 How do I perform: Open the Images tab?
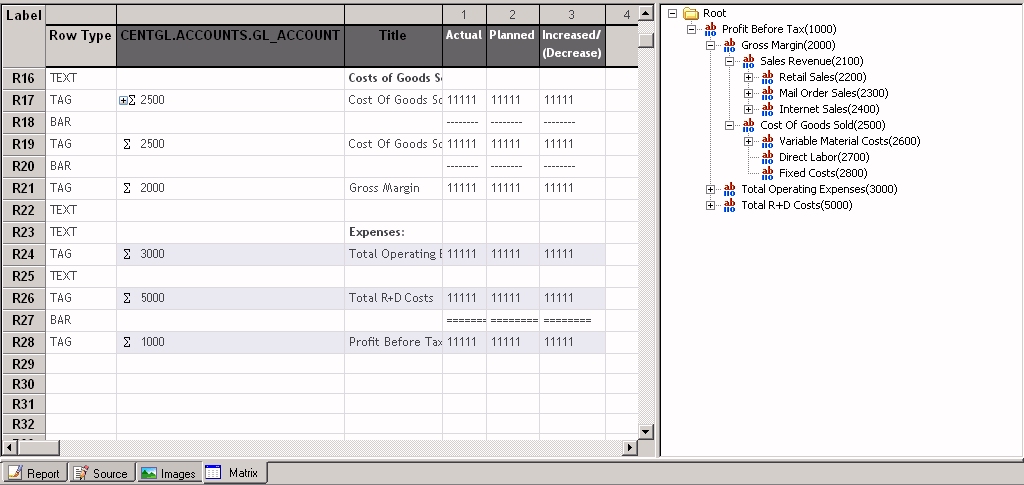pyautogui.click(x=168, y=473)
